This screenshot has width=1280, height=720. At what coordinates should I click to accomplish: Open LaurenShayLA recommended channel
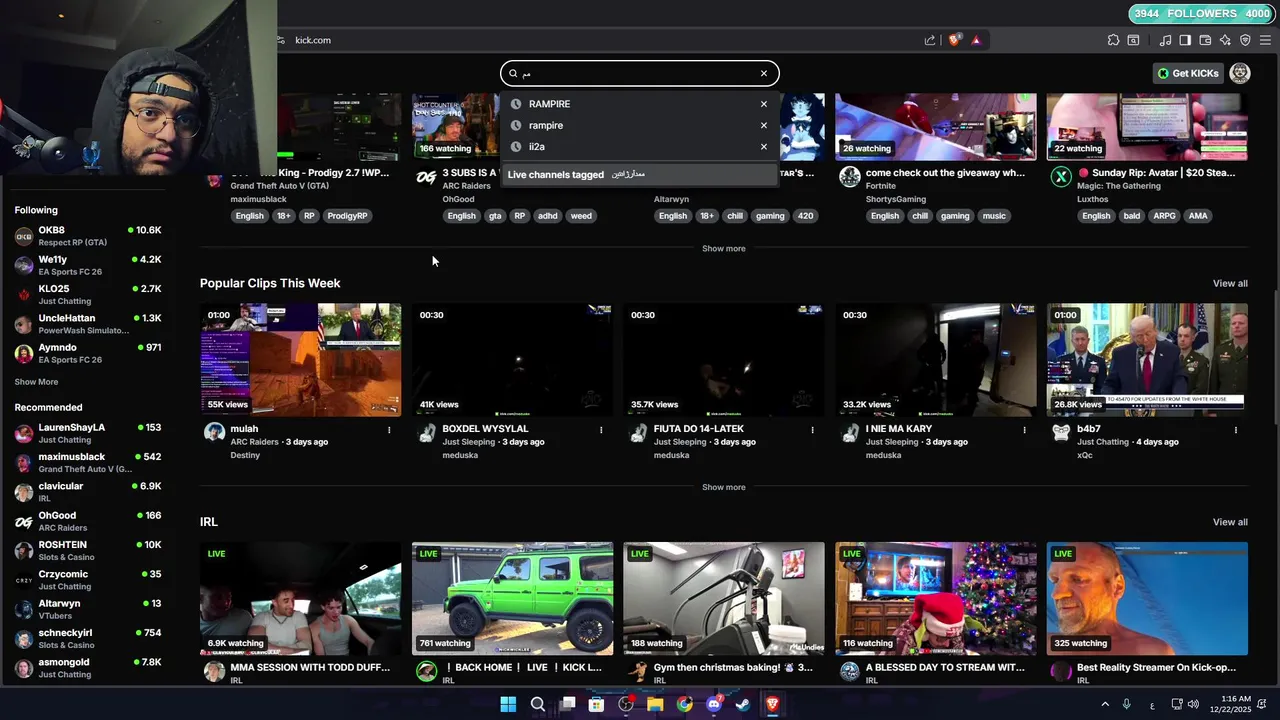(x=88, y=433)
